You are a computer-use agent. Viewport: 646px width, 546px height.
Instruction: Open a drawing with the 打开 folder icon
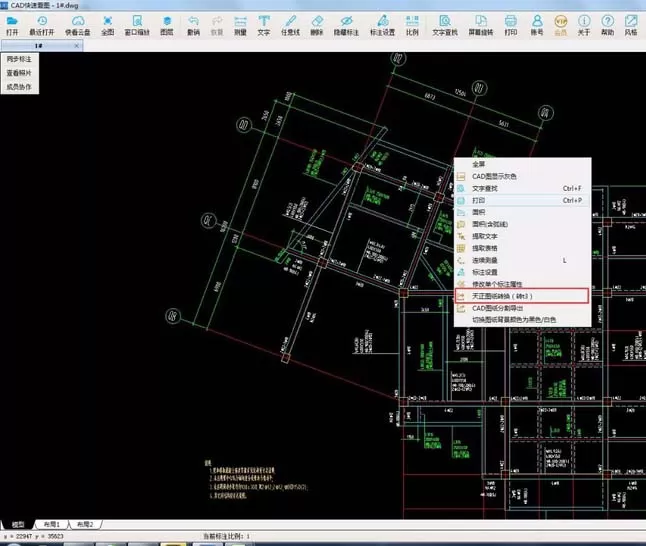[x=12, y=25]
